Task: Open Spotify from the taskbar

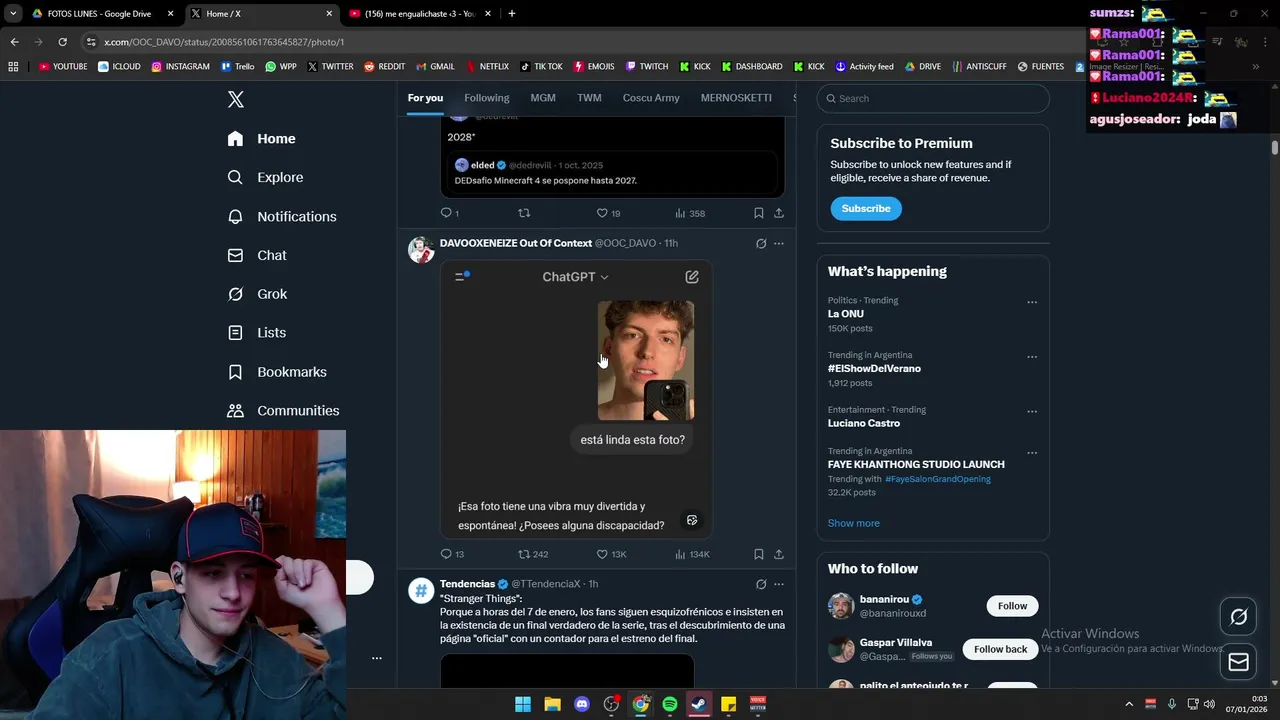Action: tap(670, 704)
